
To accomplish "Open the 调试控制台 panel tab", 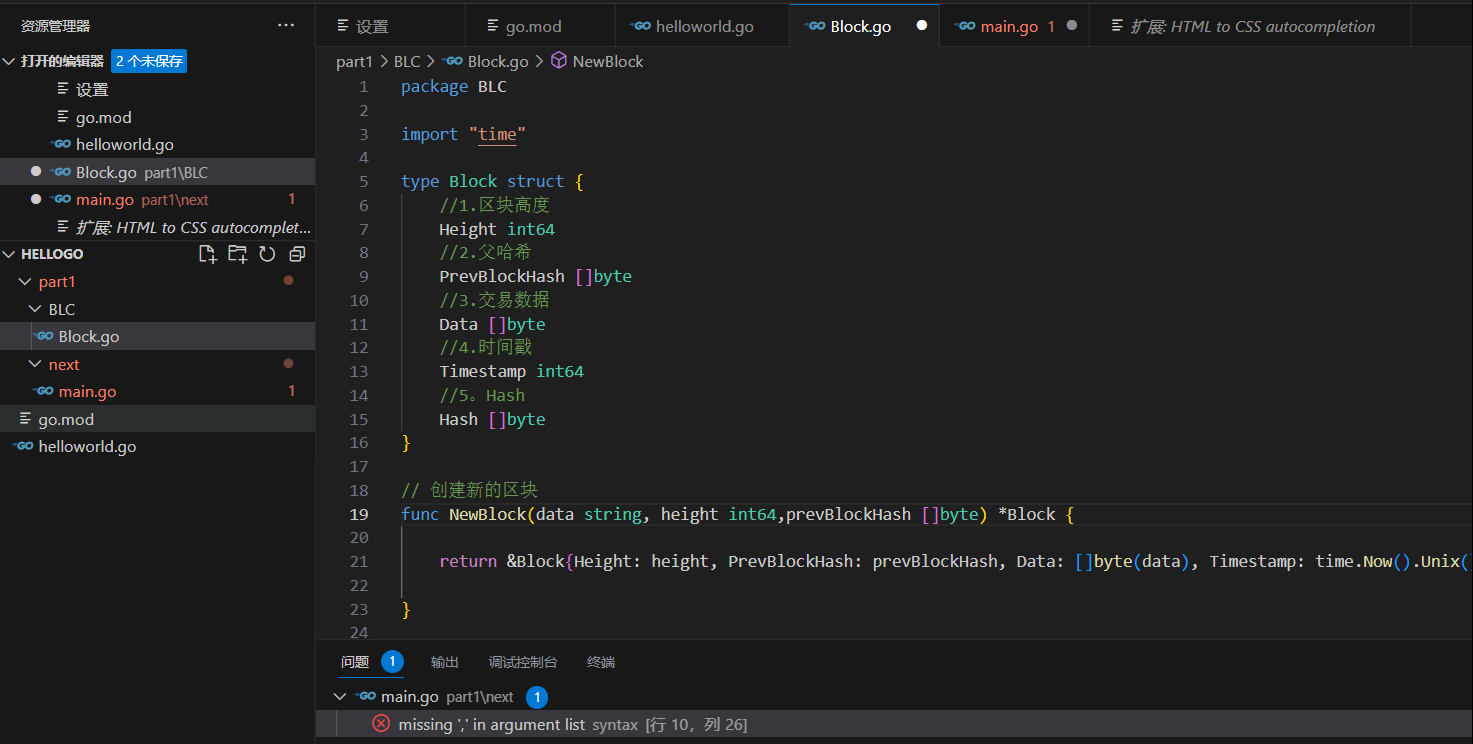I will (523, 662).
